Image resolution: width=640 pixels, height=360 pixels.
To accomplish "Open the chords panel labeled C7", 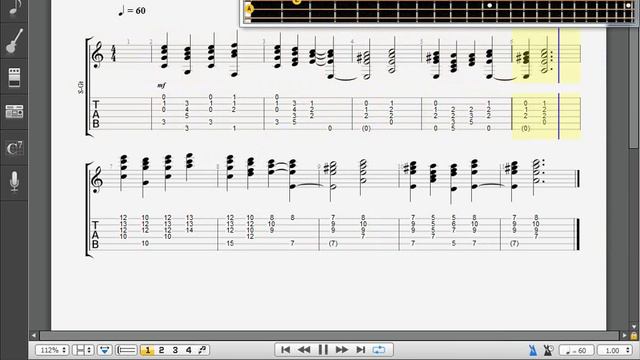I will coord(14,148).
